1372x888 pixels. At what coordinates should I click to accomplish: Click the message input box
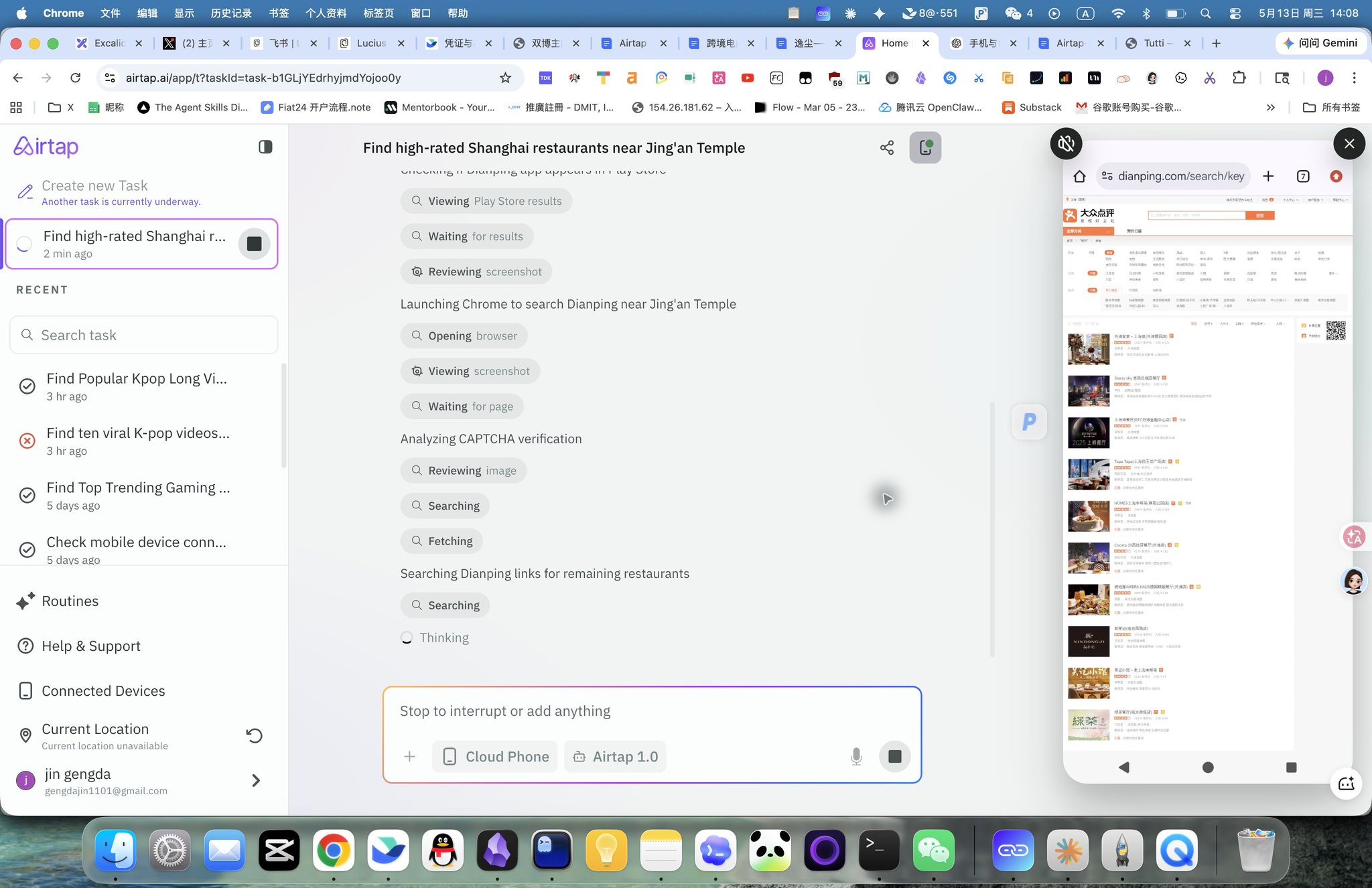tap(653, 711)
